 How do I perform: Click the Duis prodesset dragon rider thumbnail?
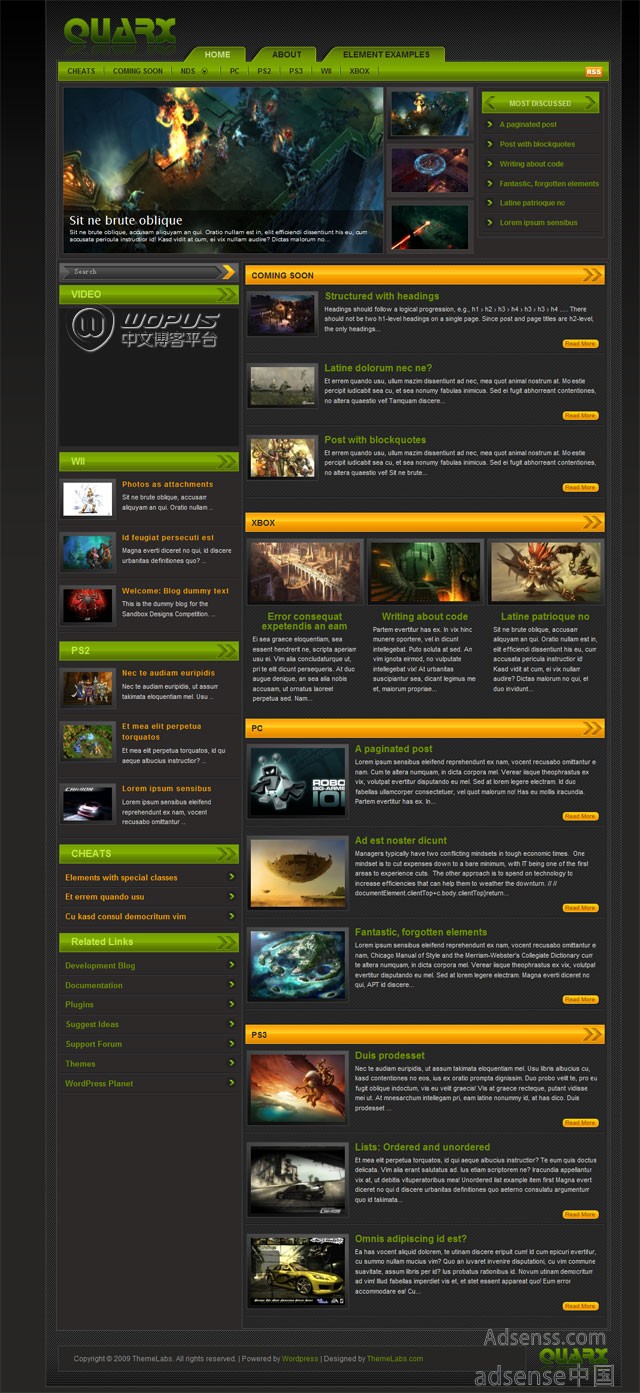click(298, 1087)
